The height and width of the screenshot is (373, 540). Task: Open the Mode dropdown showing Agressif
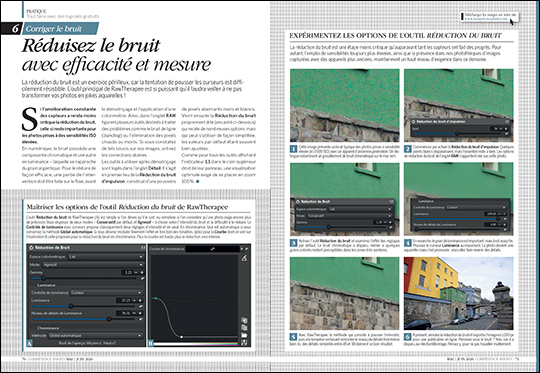coord(93,265)
